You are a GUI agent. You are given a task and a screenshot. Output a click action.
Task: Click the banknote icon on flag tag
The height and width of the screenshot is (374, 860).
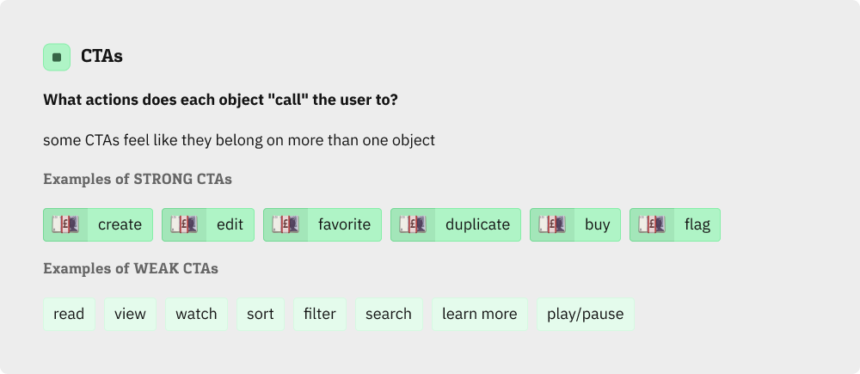[652, 225]
